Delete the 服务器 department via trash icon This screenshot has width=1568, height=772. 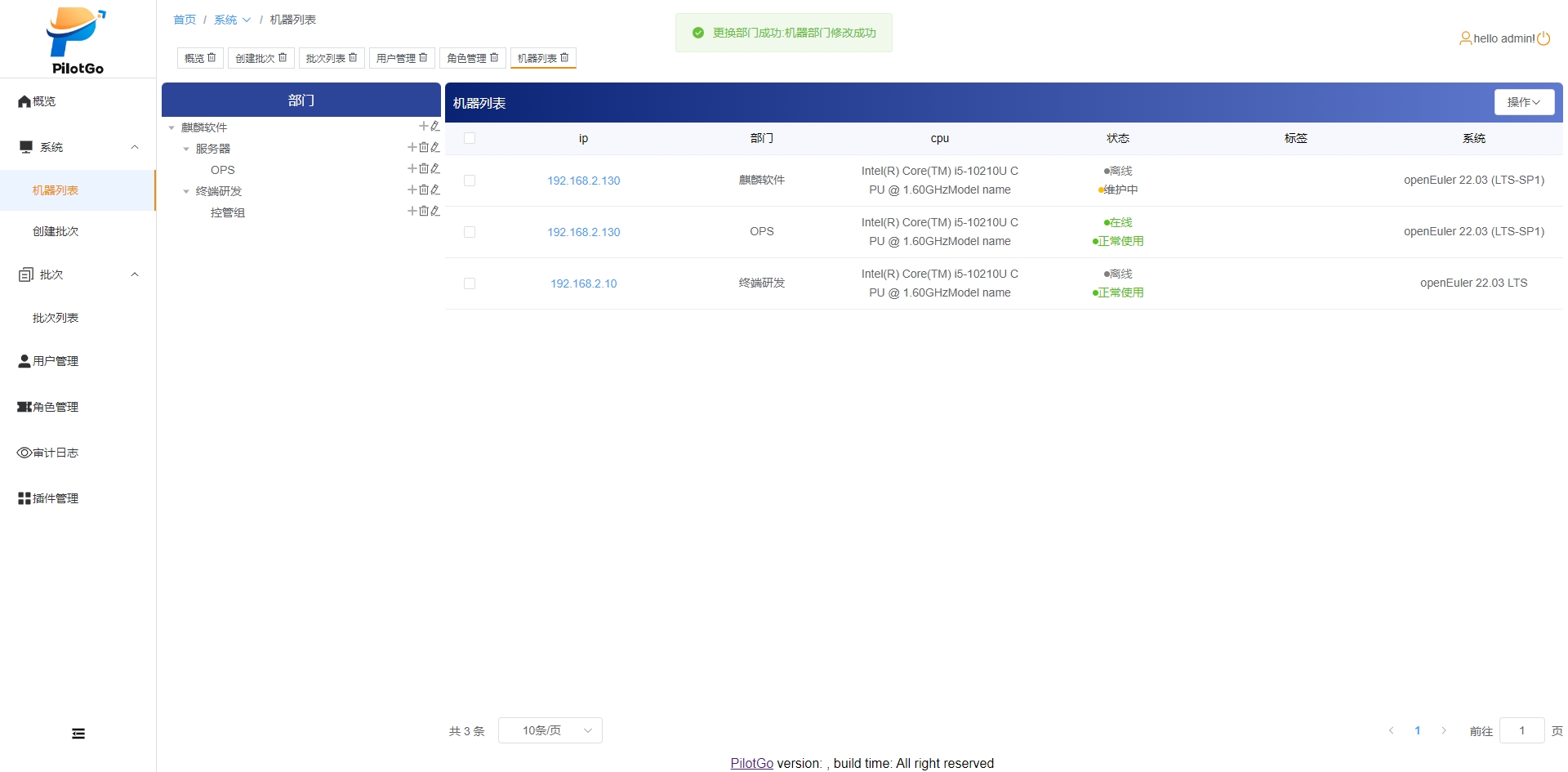[424, 148]
